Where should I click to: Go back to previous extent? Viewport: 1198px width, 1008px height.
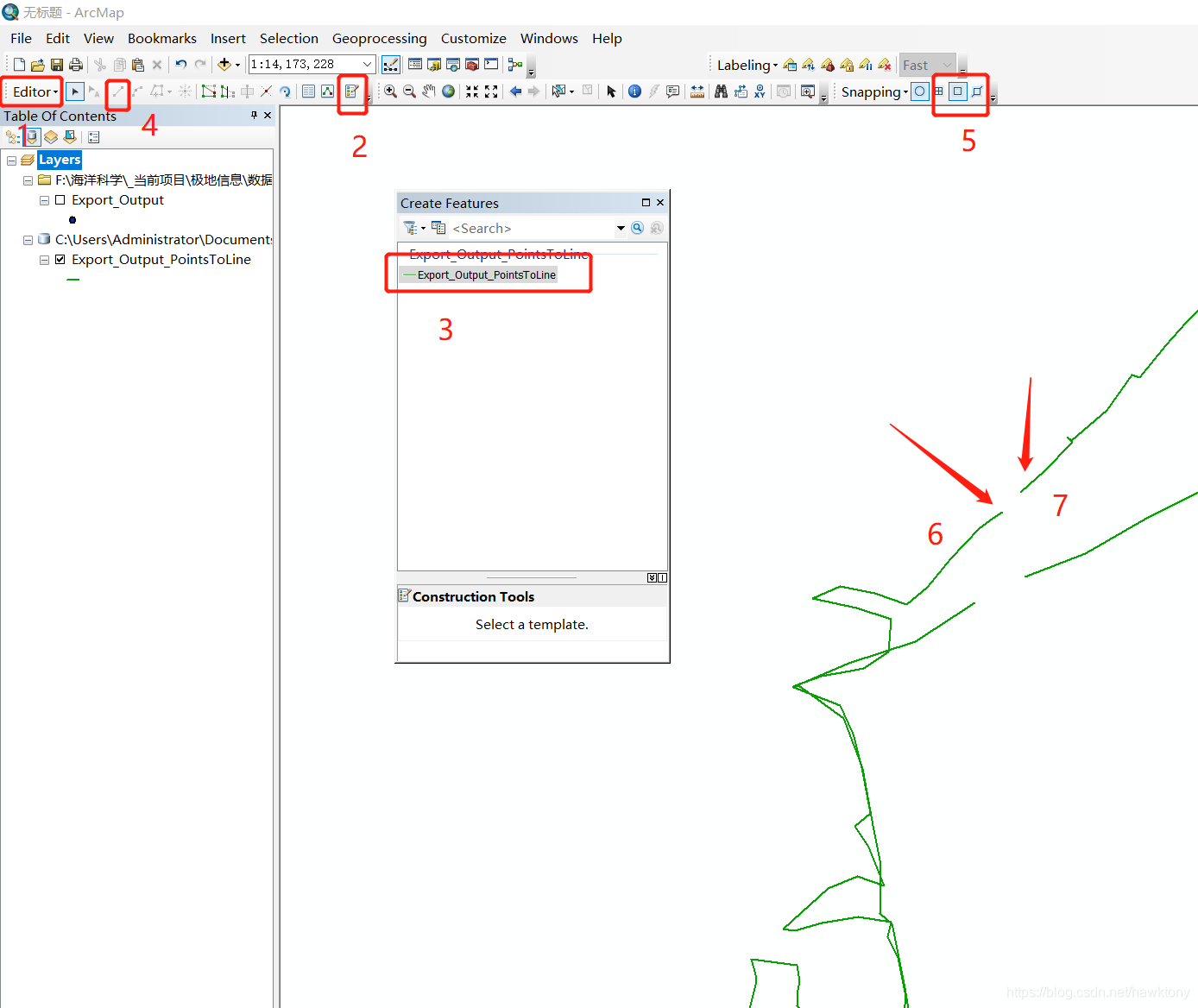point(515,91)
